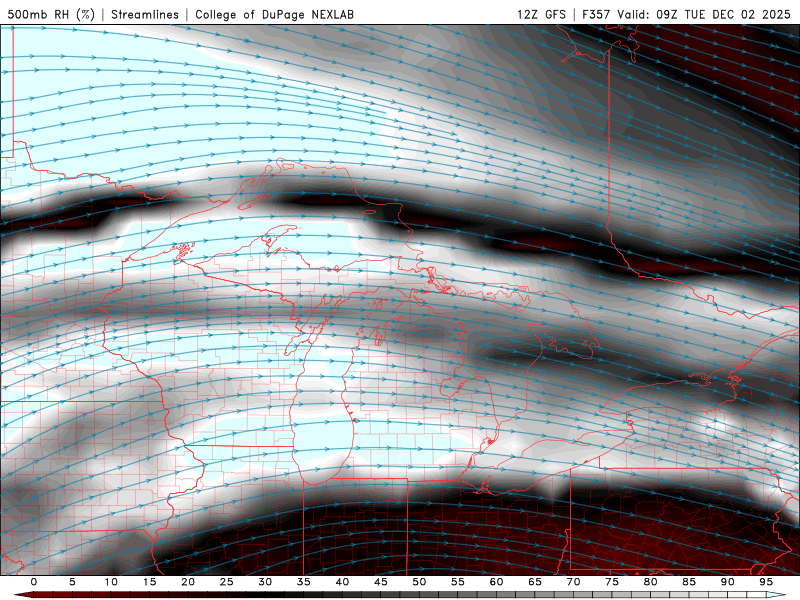Click the '20' value on the color scale
Viewport: 800px width, 600px height.
pyautogui.click(x=188, y=582)
